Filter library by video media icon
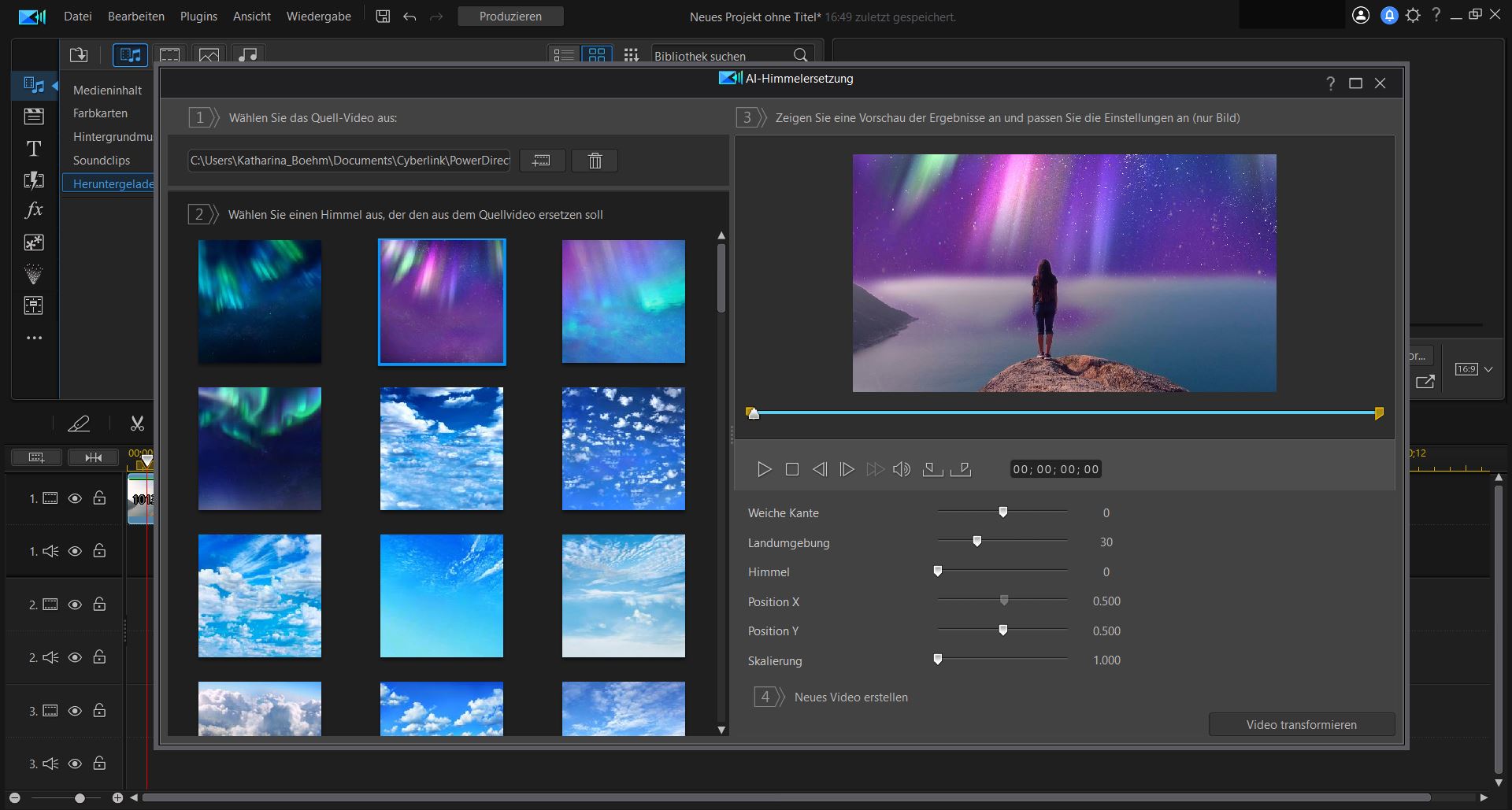Viewport: 1512px width, 810px height. (x=169, y=55)
